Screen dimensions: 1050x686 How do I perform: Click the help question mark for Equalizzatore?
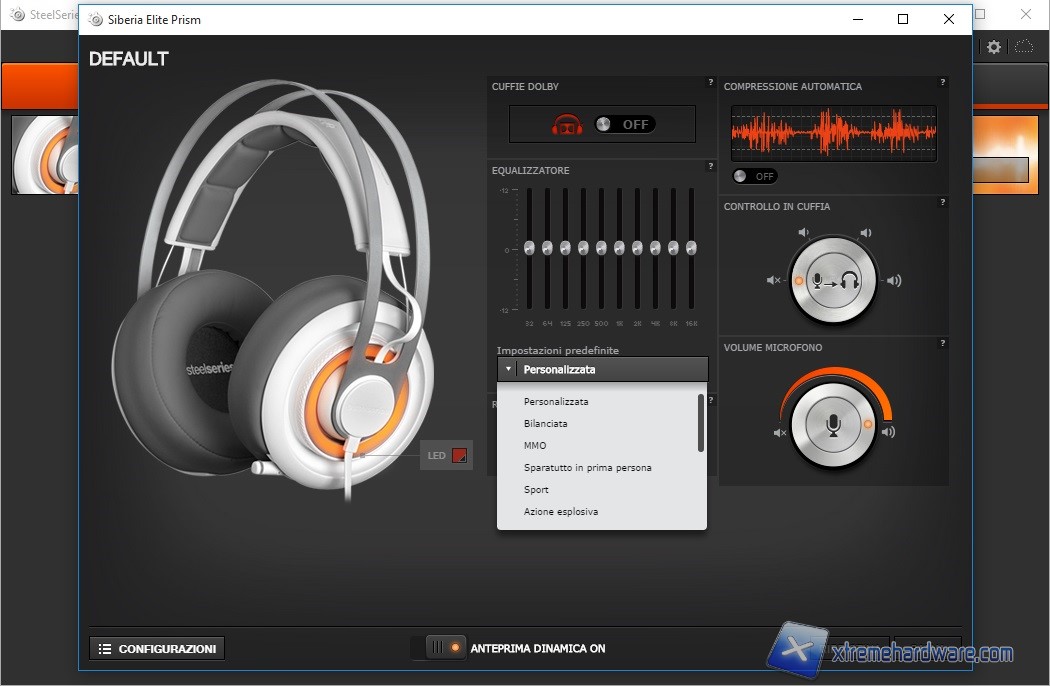710,166
